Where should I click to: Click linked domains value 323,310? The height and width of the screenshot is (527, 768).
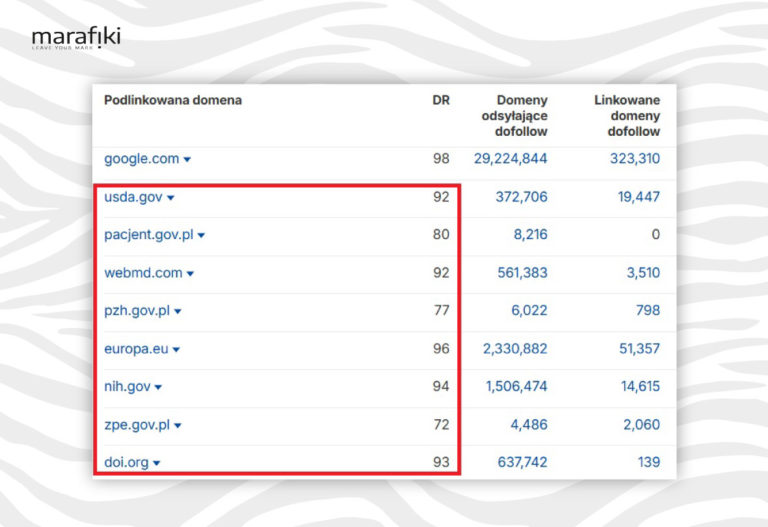tap(634, 159)
